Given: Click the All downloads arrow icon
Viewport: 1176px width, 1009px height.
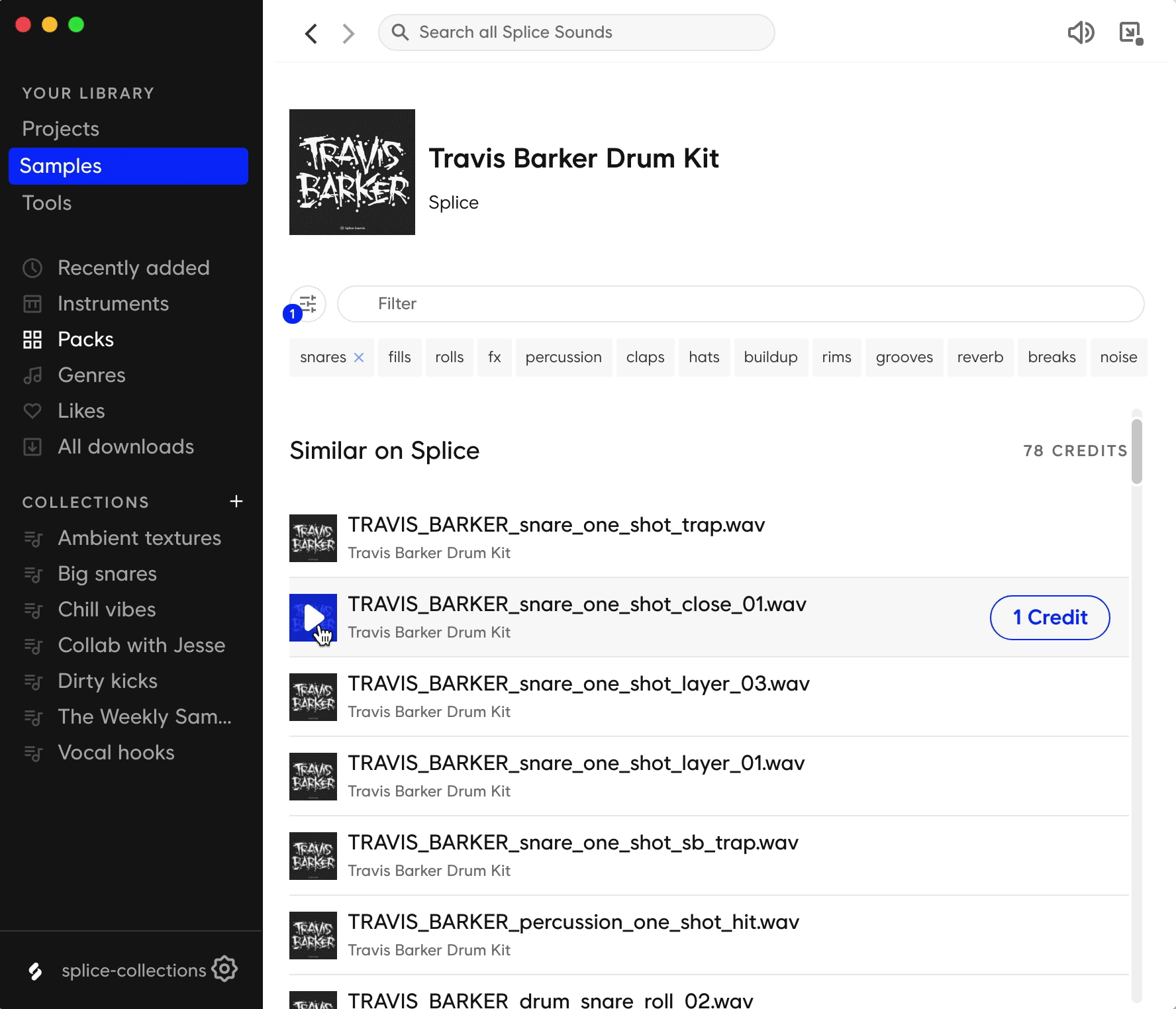Looking at the screenshot, I should tap(32, 447).
